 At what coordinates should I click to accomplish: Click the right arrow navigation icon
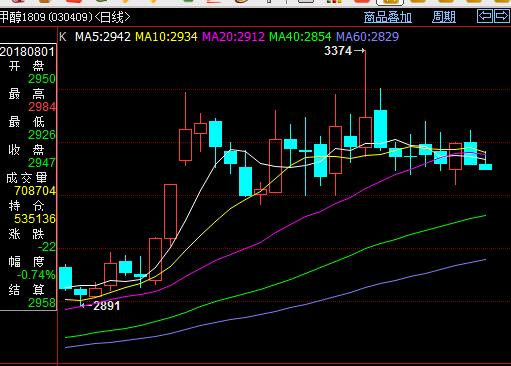point(501,16)
